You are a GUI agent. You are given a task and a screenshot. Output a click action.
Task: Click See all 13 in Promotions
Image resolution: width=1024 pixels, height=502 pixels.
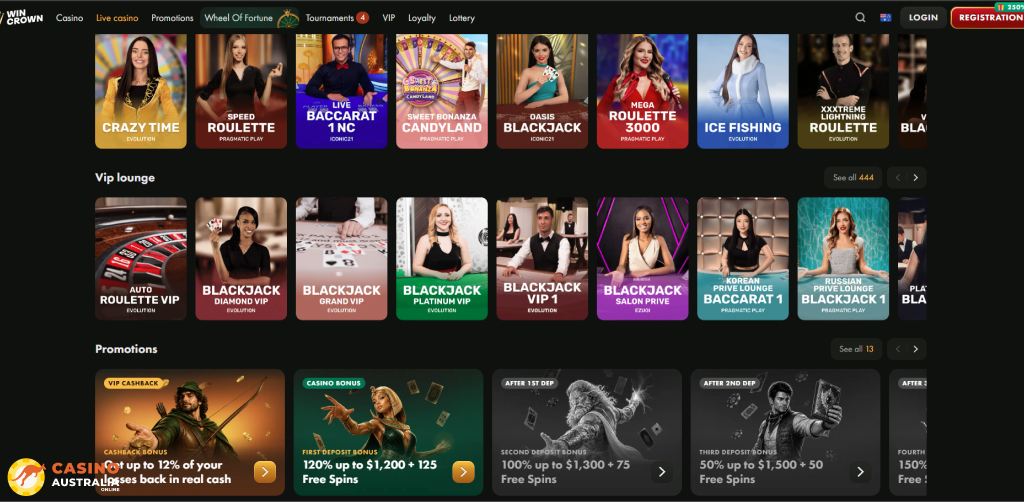coord(856,349)
